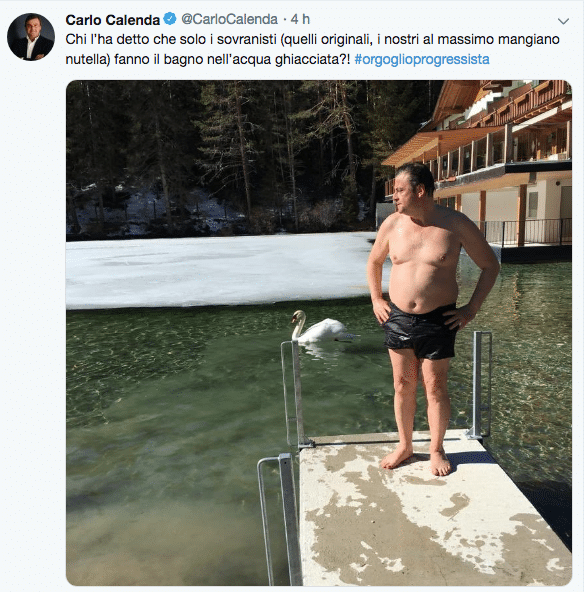The width and height of the screenshot is (584, 592).
Task: Click the frozen ice sheet on the lake
Action: coord(223,270)
